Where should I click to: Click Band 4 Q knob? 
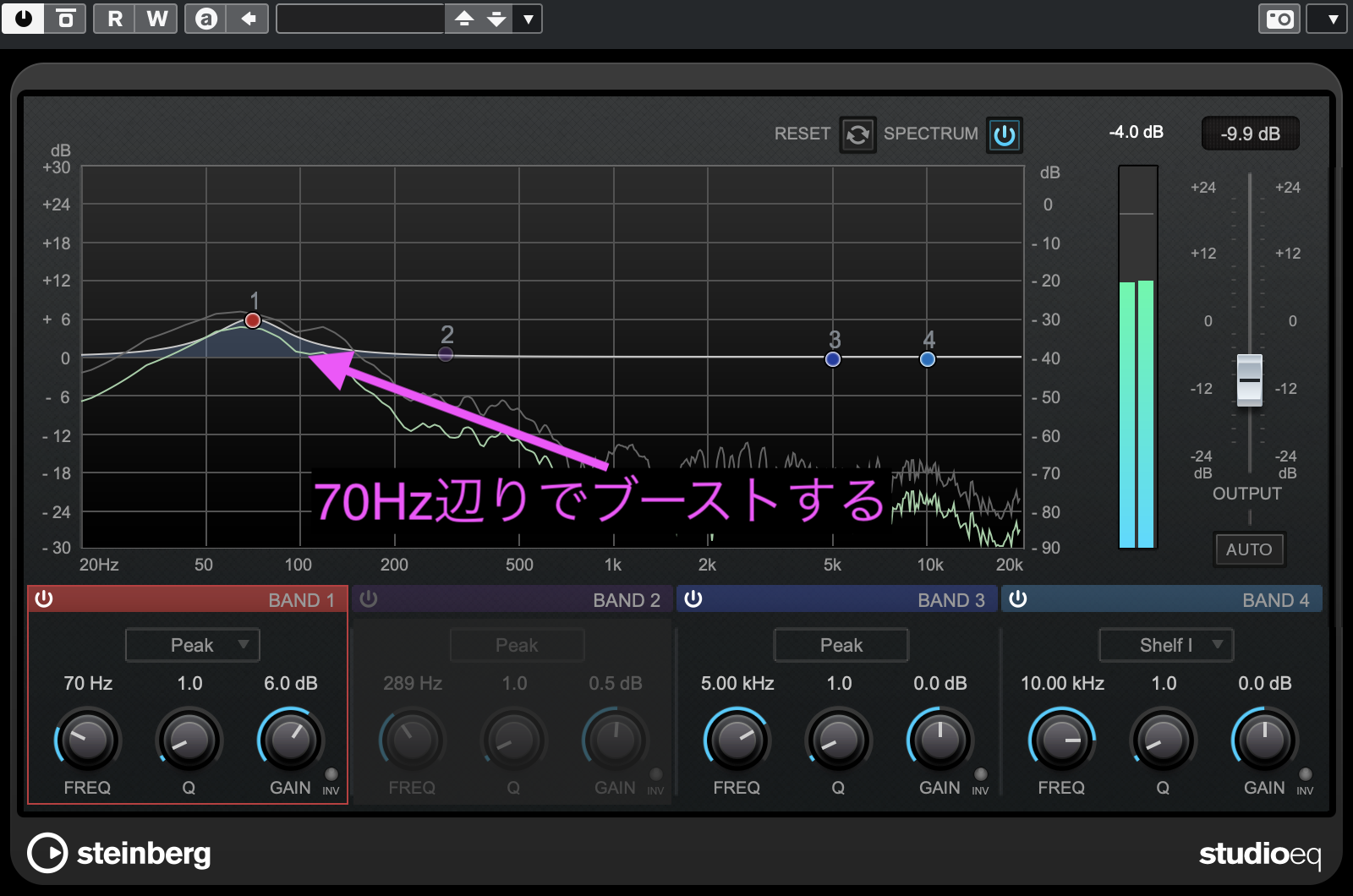1163,740
